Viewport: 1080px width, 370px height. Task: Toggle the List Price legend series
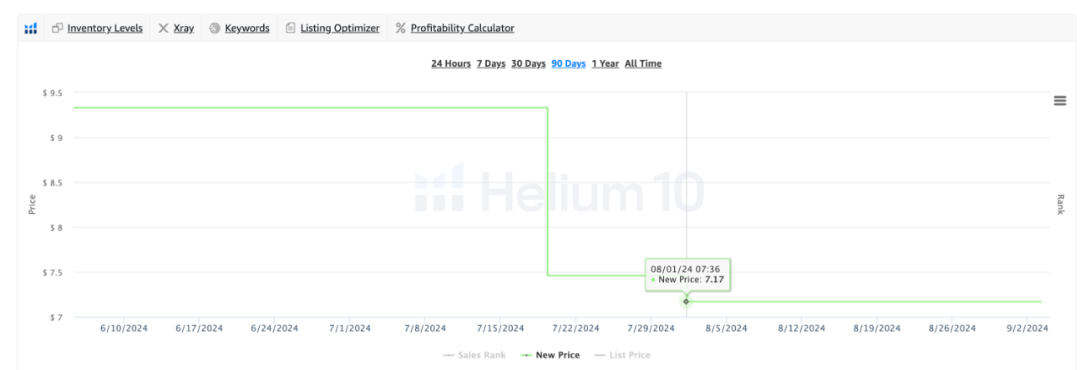(623, 355)
